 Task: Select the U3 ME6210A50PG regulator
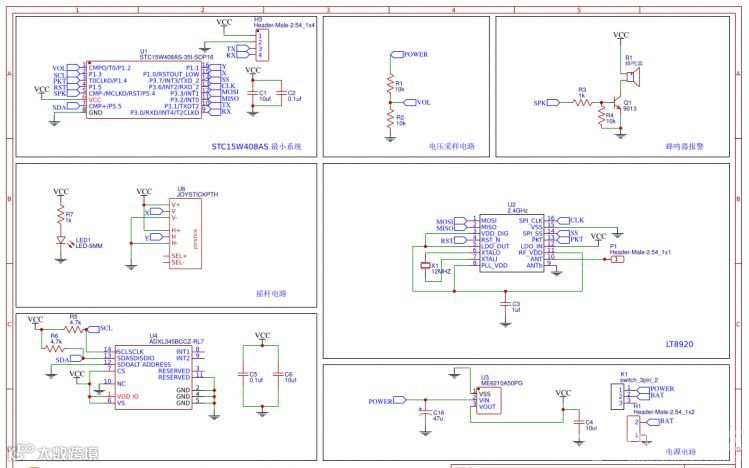pyautogui.click(x=487, y=400)
